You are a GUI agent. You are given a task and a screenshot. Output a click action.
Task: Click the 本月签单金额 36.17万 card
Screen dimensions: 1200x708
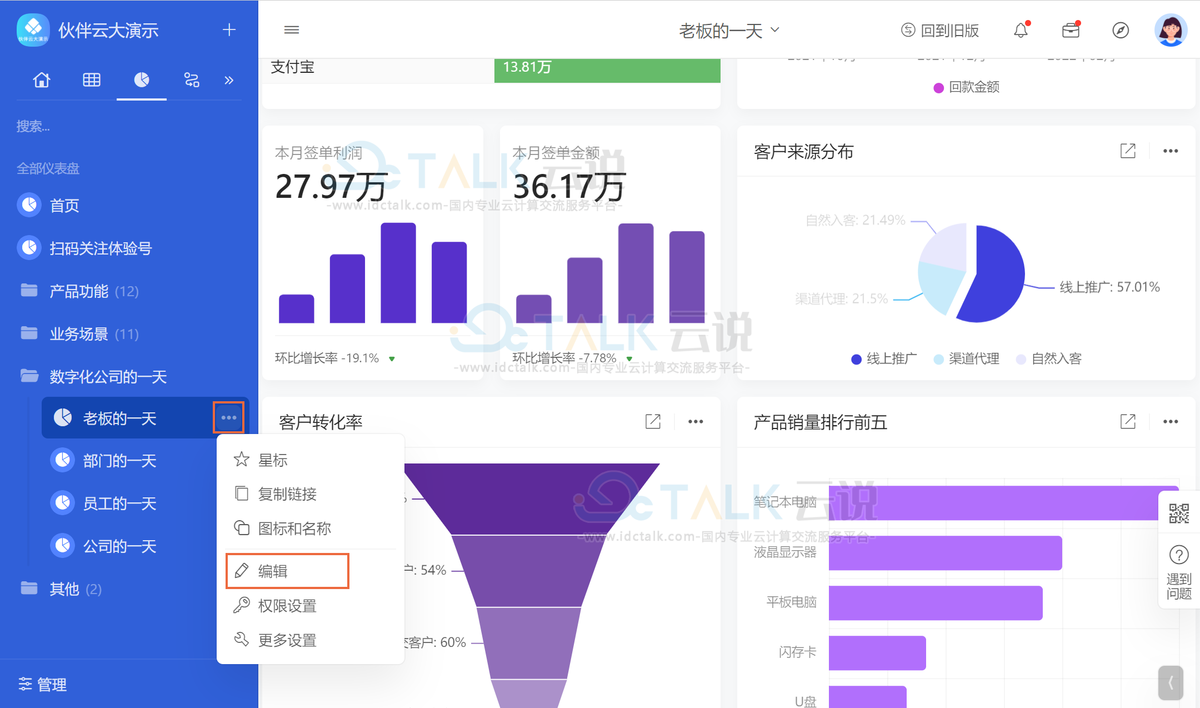pos(610,252)
